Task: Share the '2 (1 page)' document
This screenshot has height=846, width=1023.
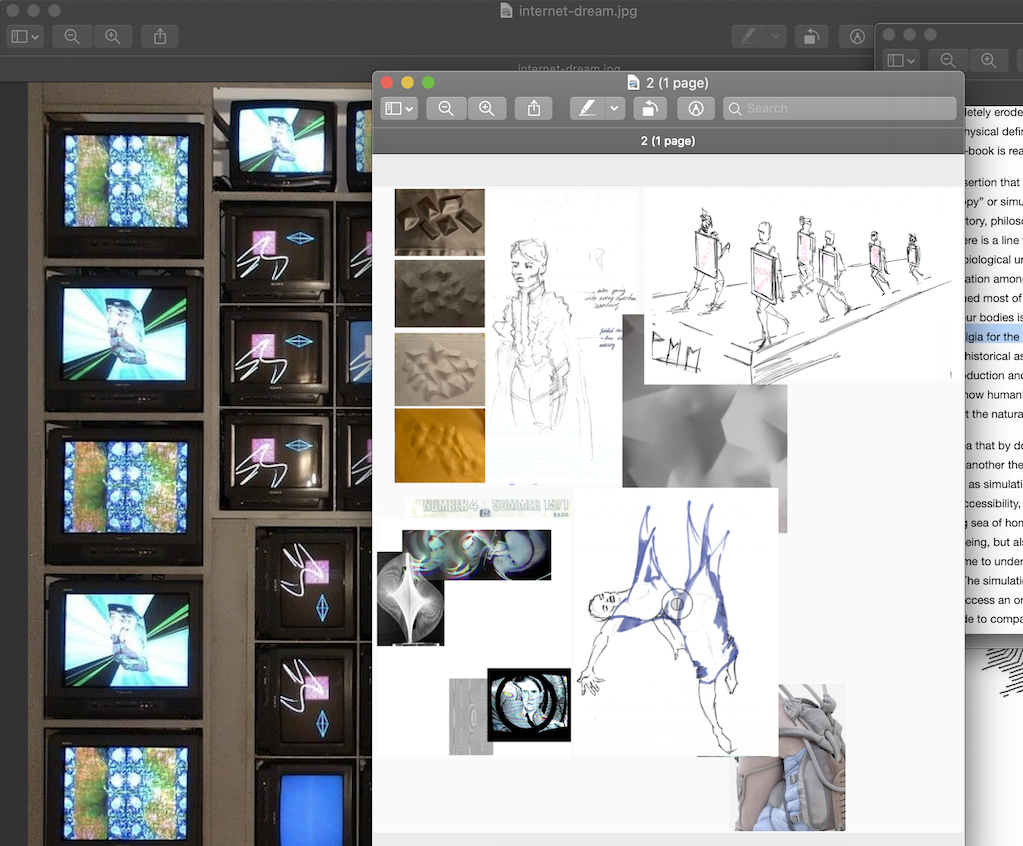Action: 534,108
